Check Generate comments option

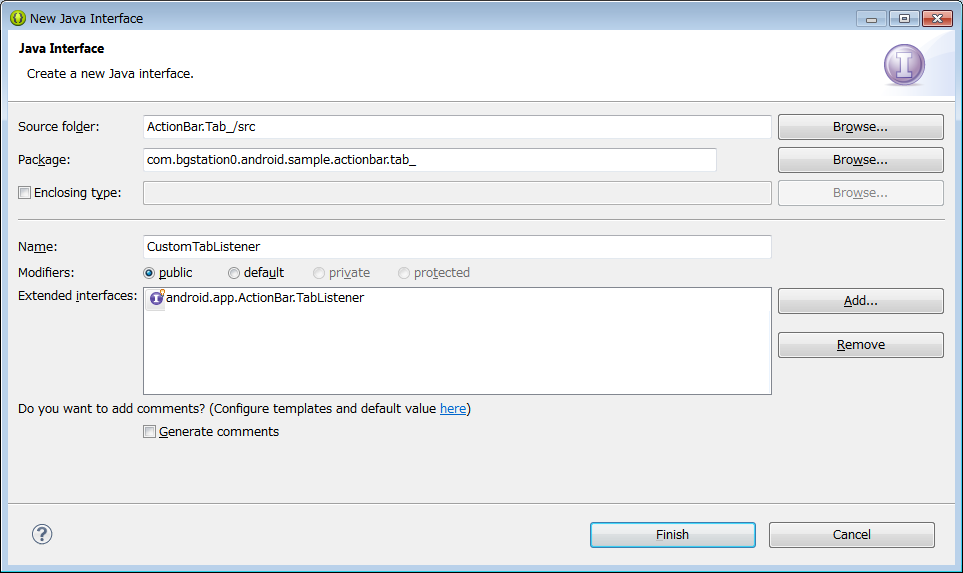click(x=149, y=432)
